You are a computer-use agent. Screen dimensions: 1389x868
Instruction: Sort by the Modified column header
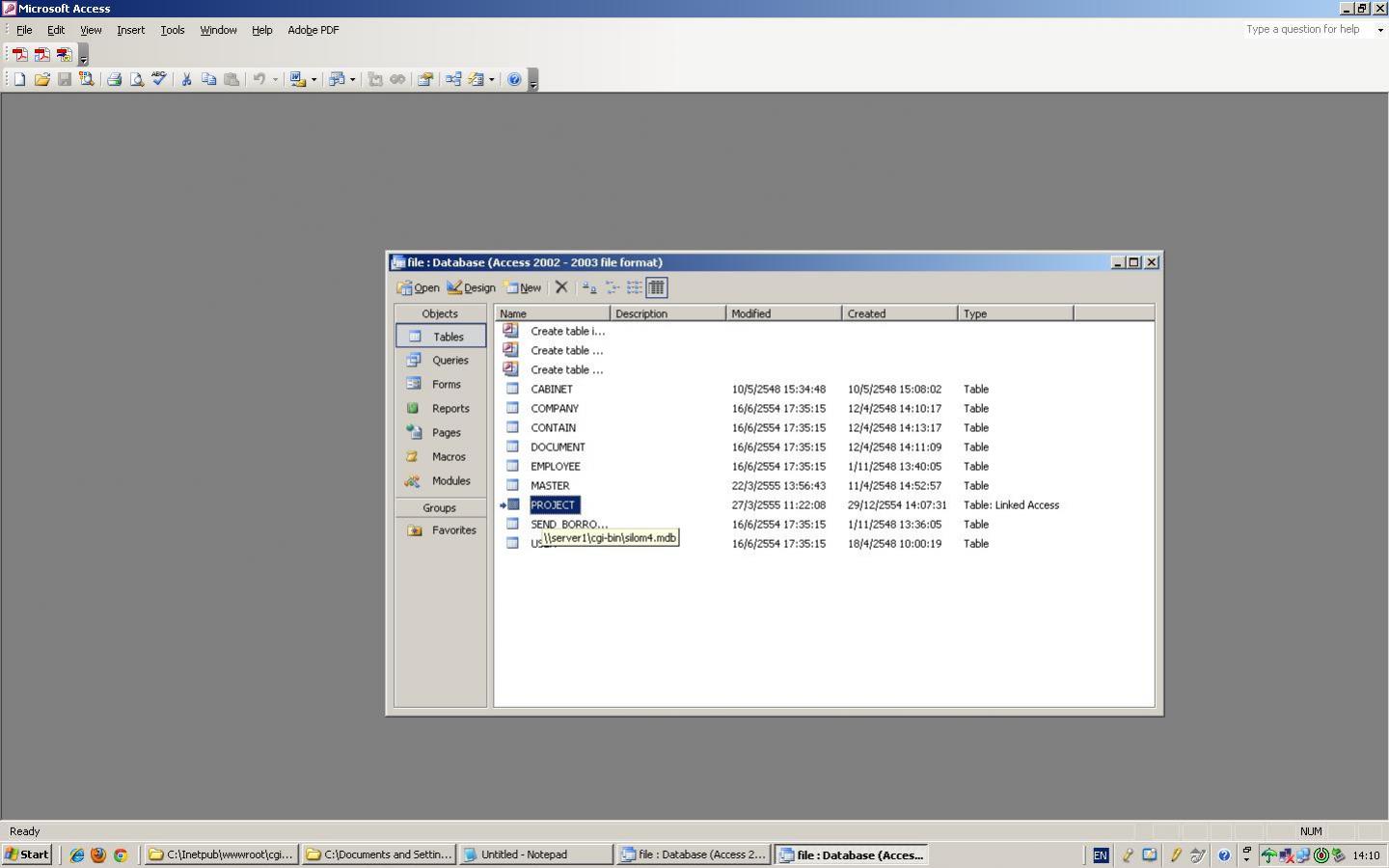tap(784, 313)
